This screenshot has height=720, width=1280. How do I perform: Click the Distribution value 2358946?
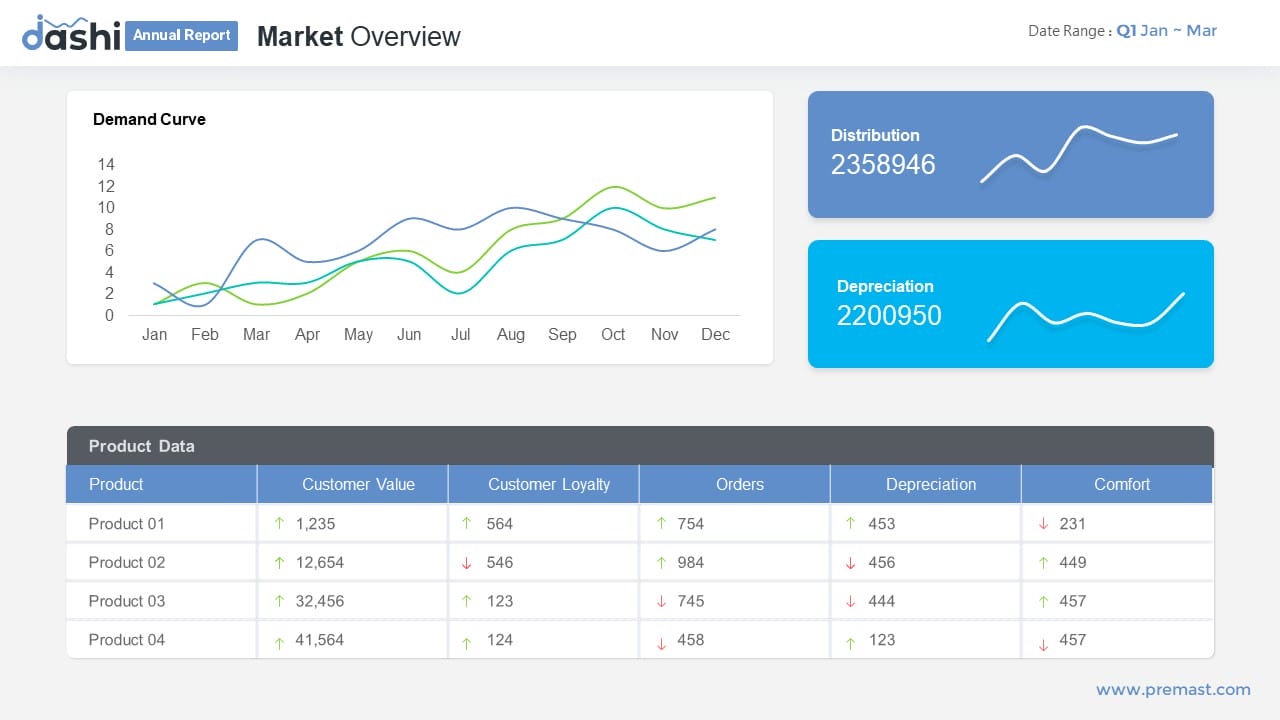tap(883, 165)
